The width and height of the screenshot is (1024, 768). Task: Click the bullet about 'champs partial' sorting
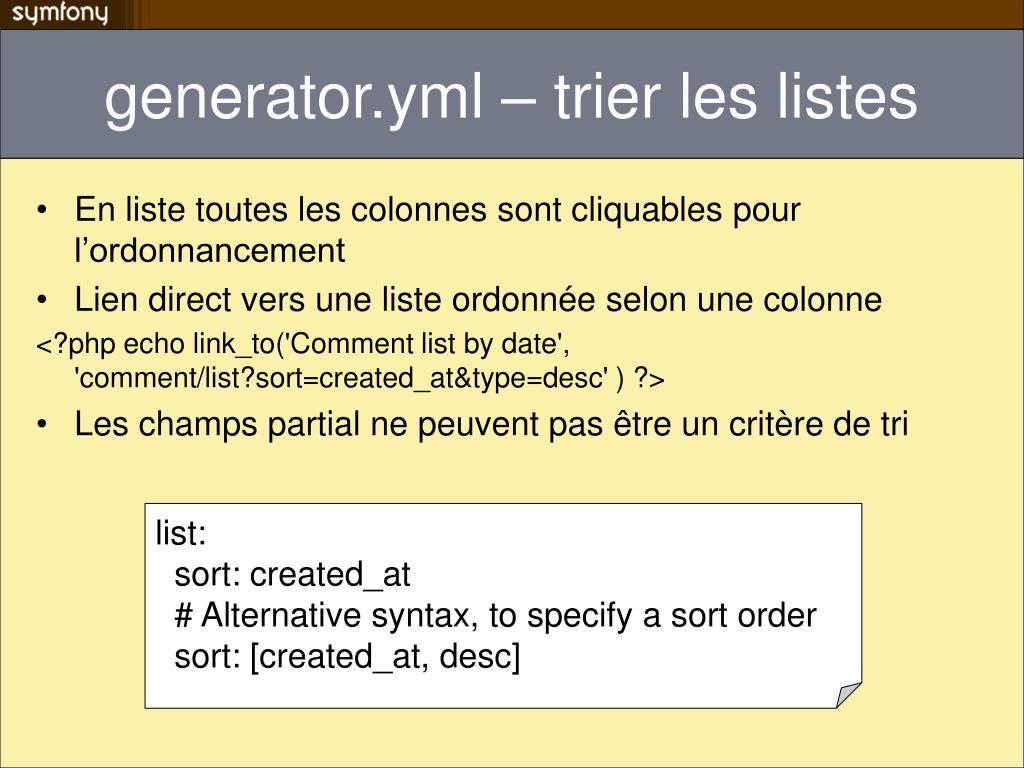click(x=491, y=424)
